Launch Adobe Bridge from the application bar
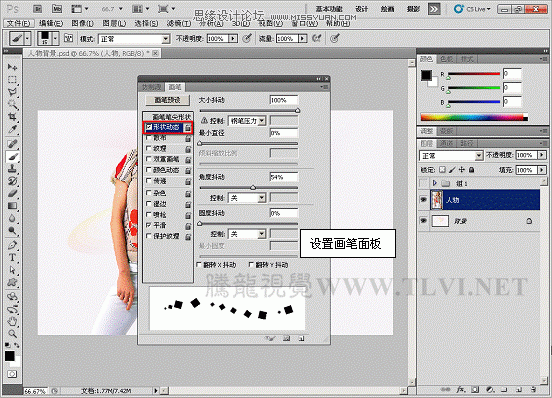The image size is (552, 398). point(37,9)
